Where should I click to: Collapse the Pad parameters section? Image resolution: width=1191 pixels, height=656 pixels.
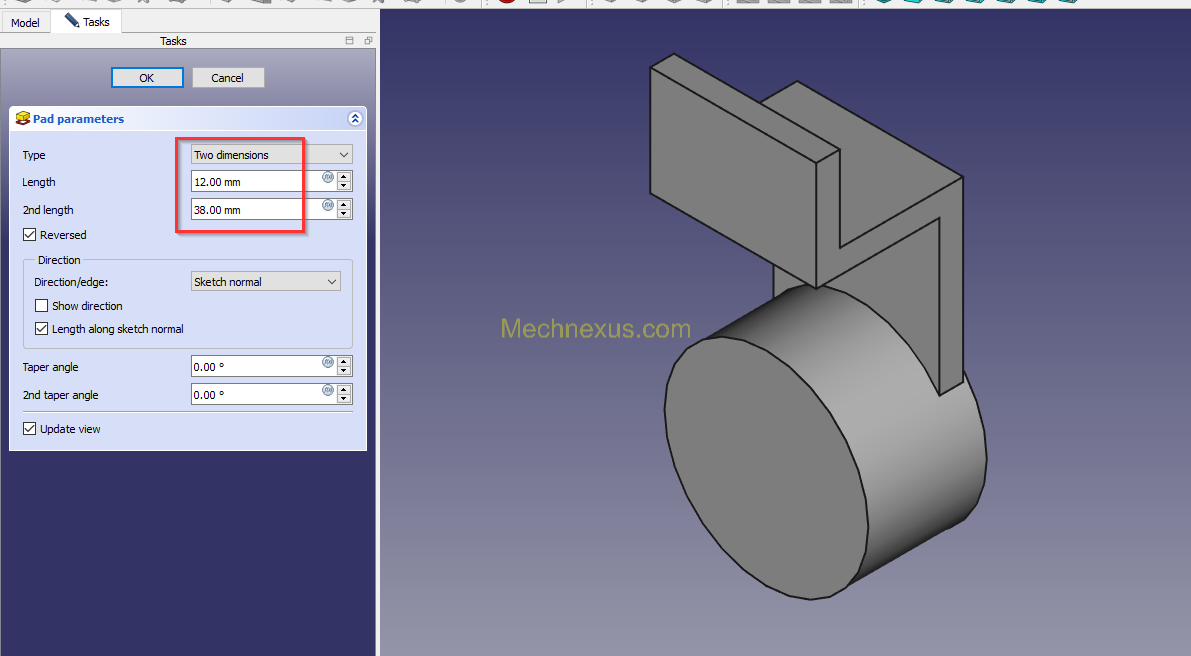pyautogui.click(x=355, y=118)
